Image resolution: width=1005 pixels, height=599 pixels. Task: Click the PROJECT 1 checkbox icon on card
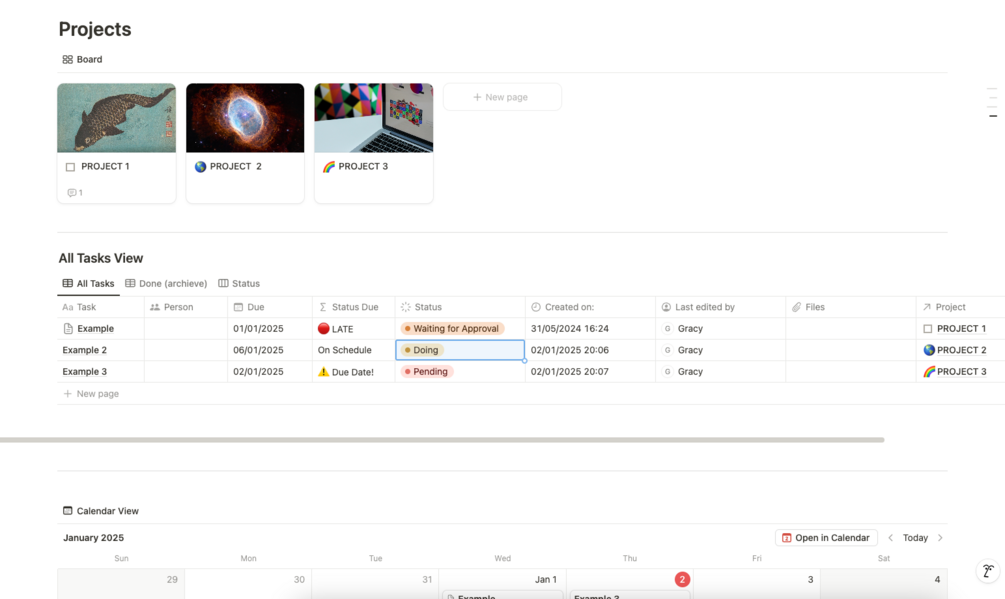pyautogui.click(x=71, y=167)
